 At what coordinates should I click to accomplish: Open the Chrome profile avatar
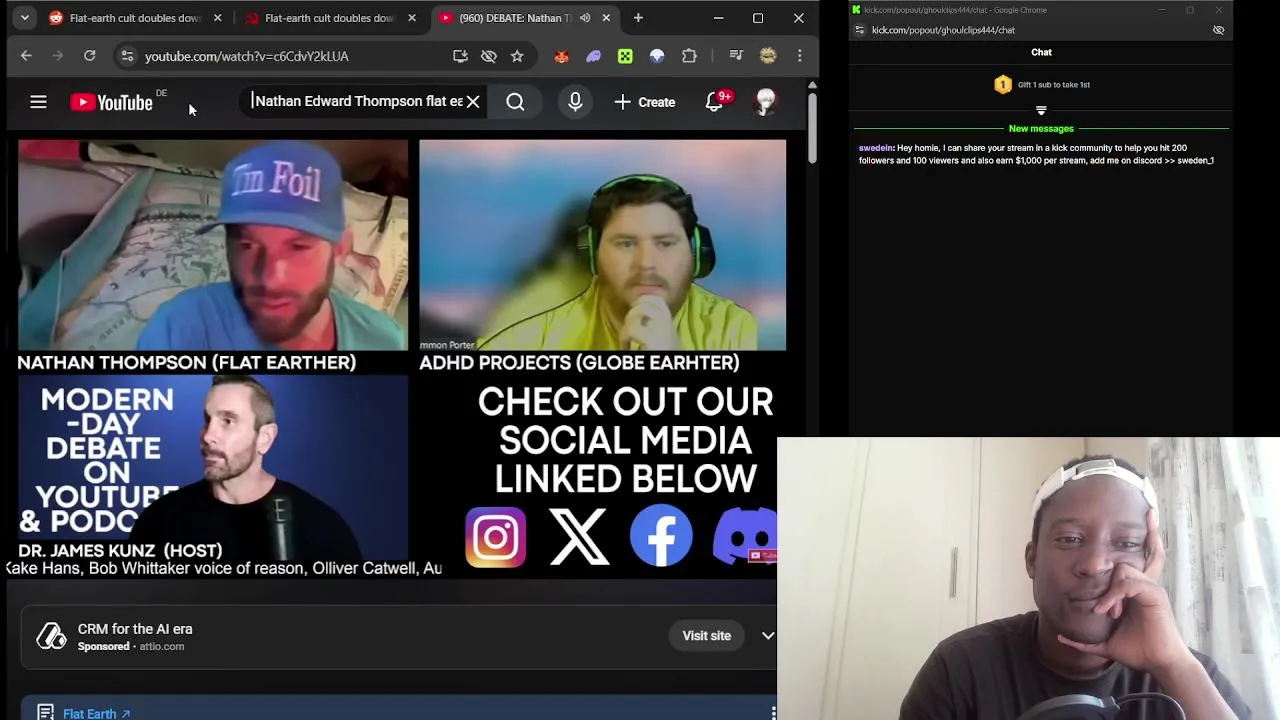(x=768, y=56)
